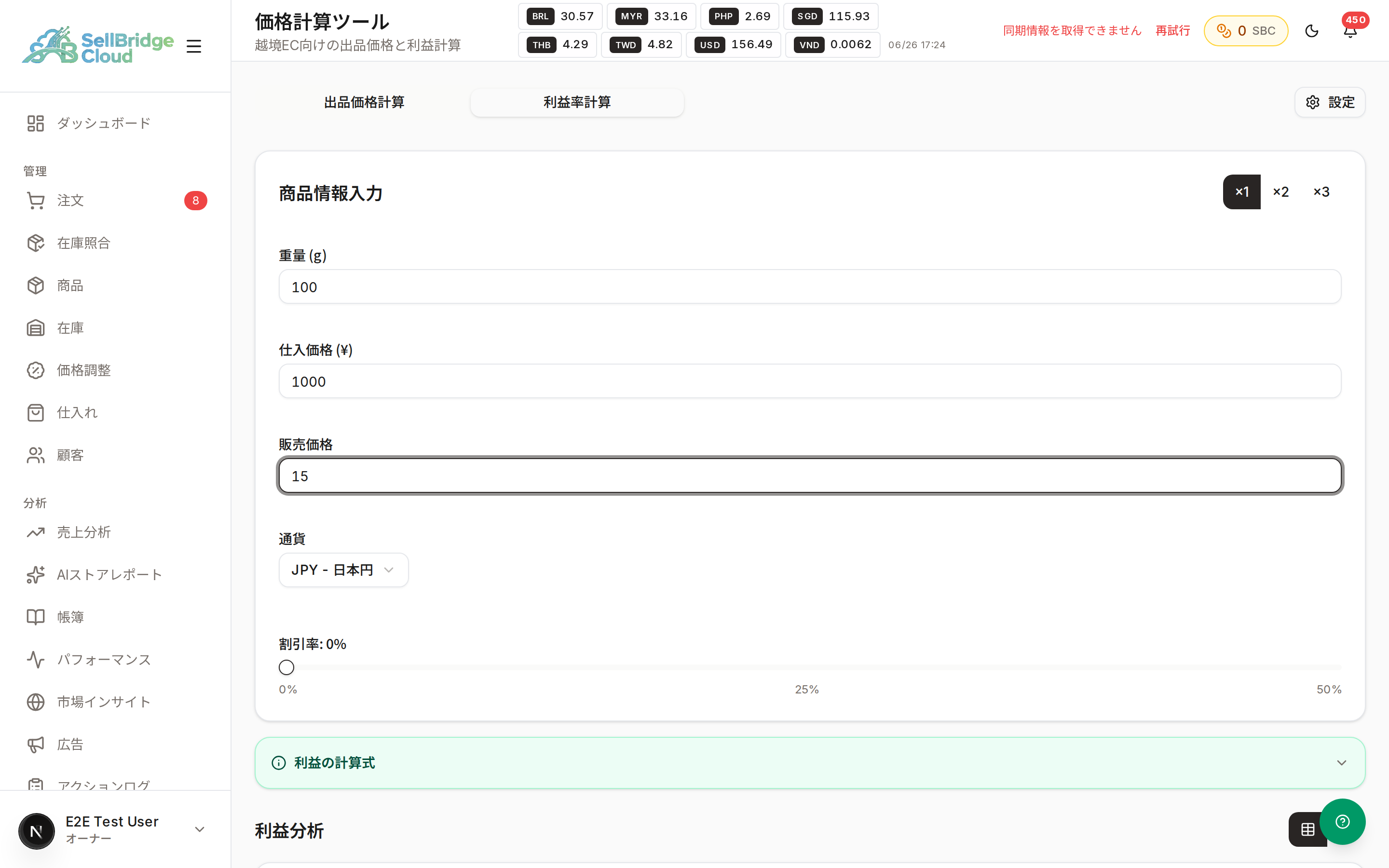This screenshot has height=868, width=1389.
Task: Go to 注文 in the sidebar
Action: point(115,200)
